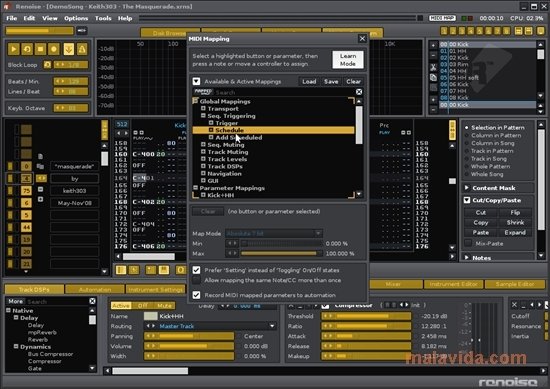Open the Tools menu
This screenshot has height=389, width=550.
click(103, 18)
